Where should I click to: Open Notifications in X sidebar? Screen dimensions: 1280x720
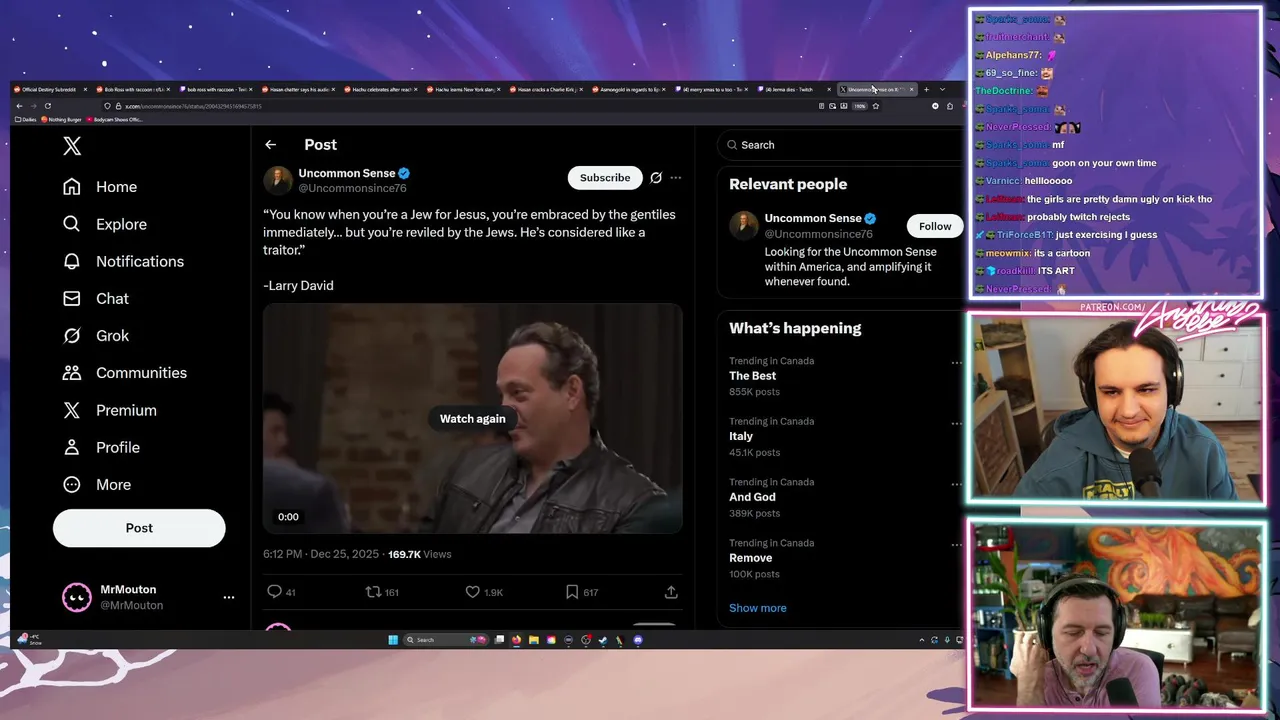123,261
